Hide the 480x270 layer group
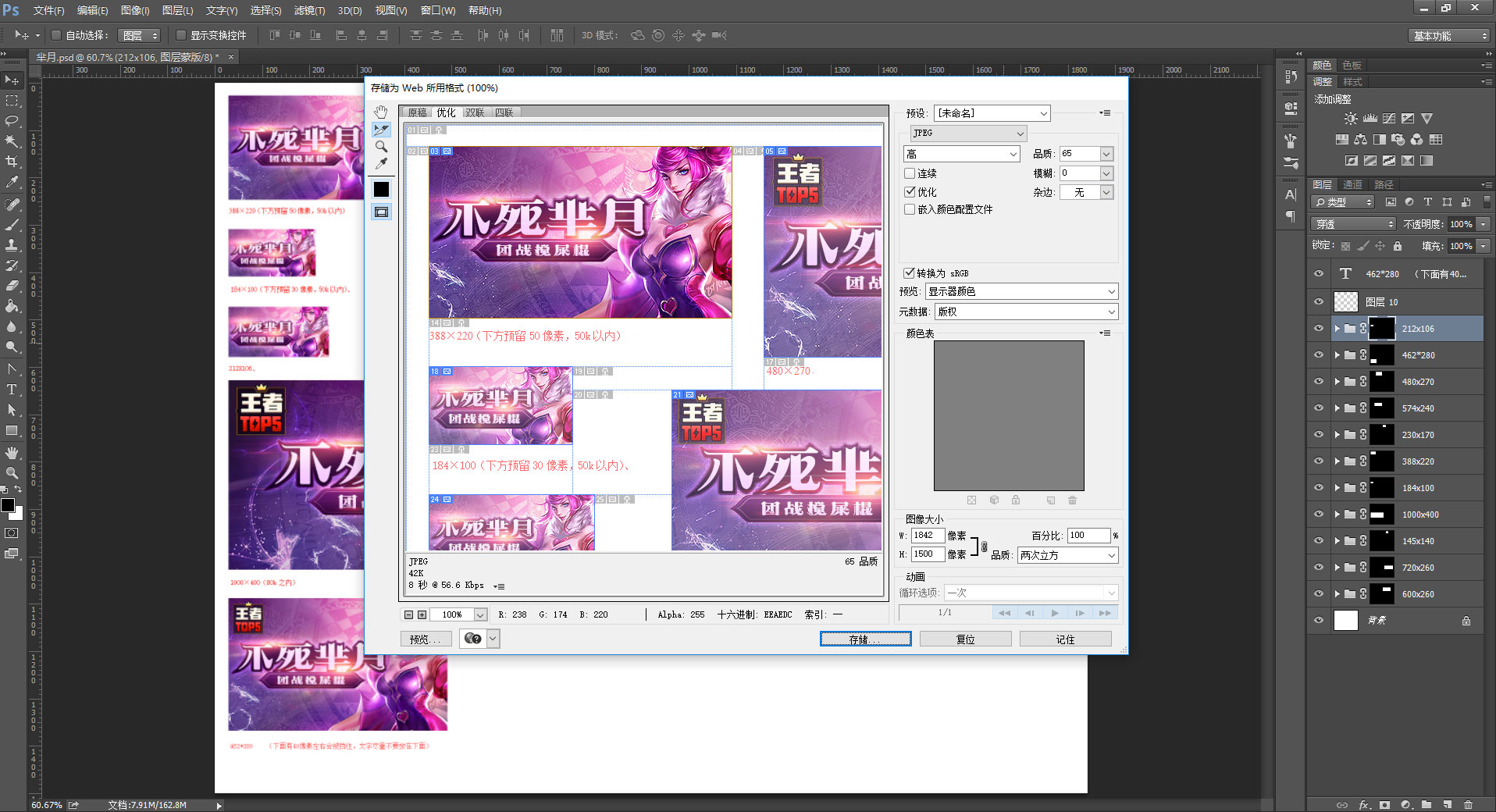Viewport: 1496px width, 812px height. tap(1319, 382)
